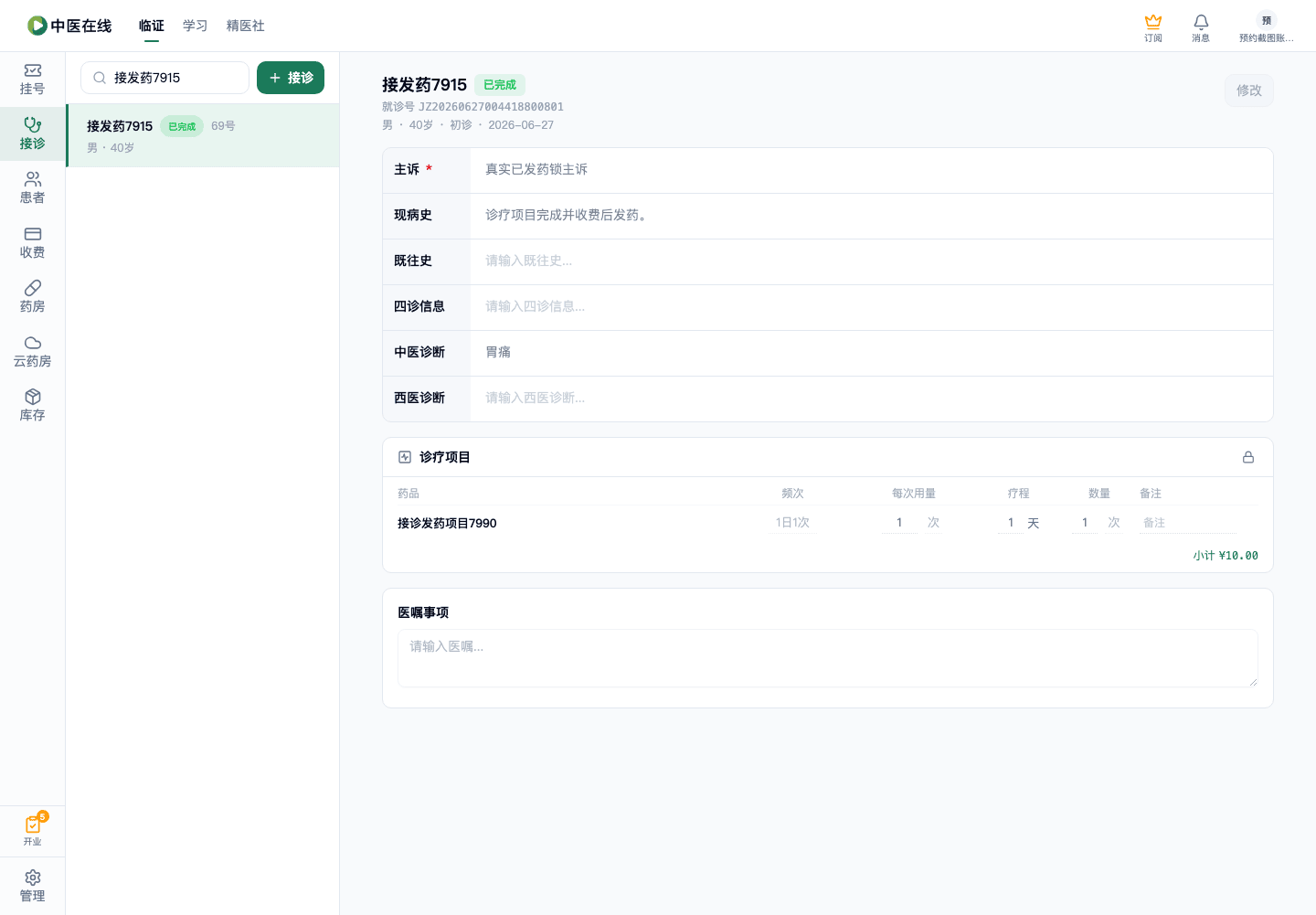This screenshot has width=1316, height=915.
Task: Select patient 接发药7915 in the list
Action: coord(203,135)
